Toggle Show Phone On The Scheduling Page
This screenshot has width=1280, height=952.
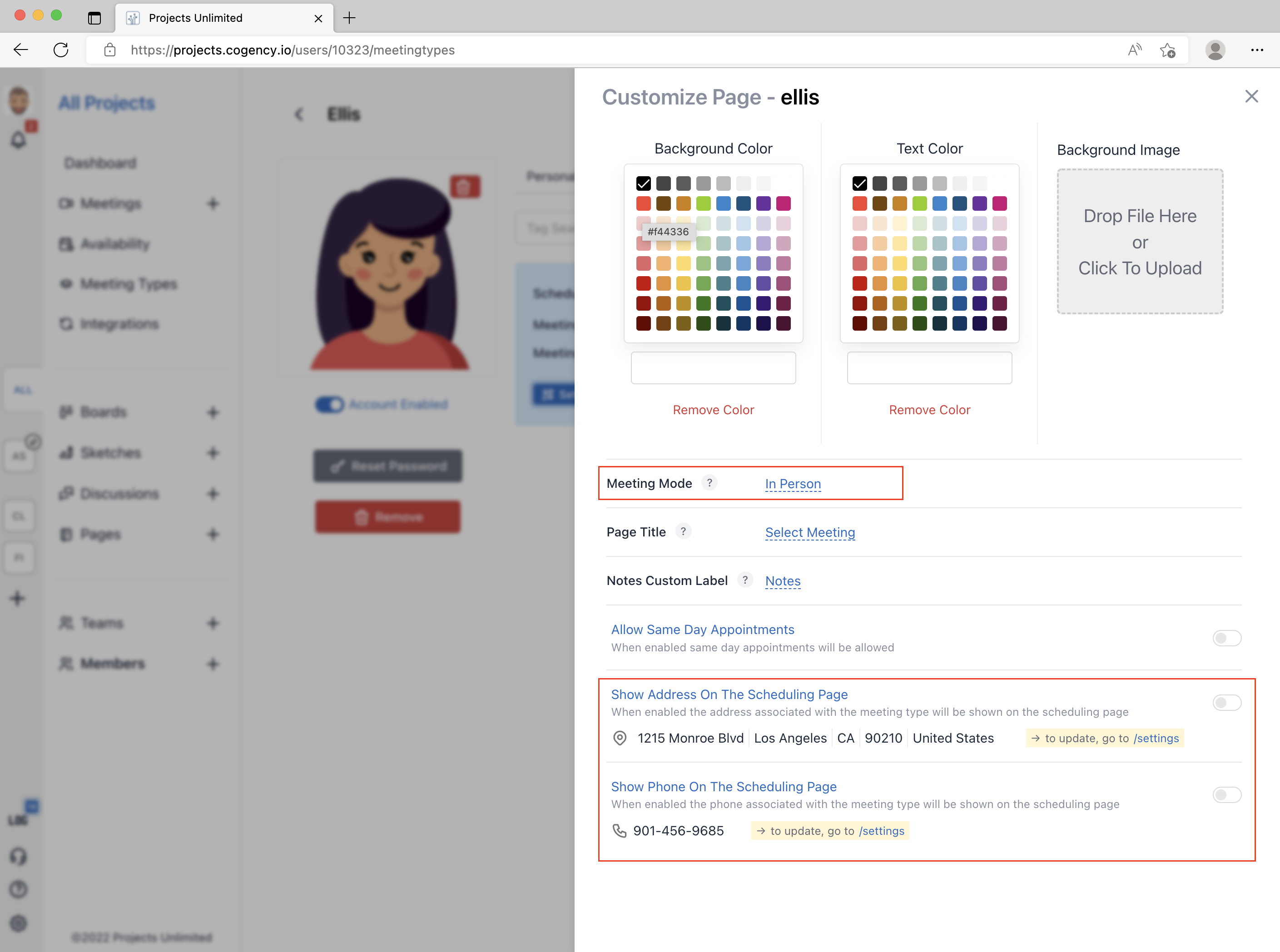click(x=1226, y=795)
